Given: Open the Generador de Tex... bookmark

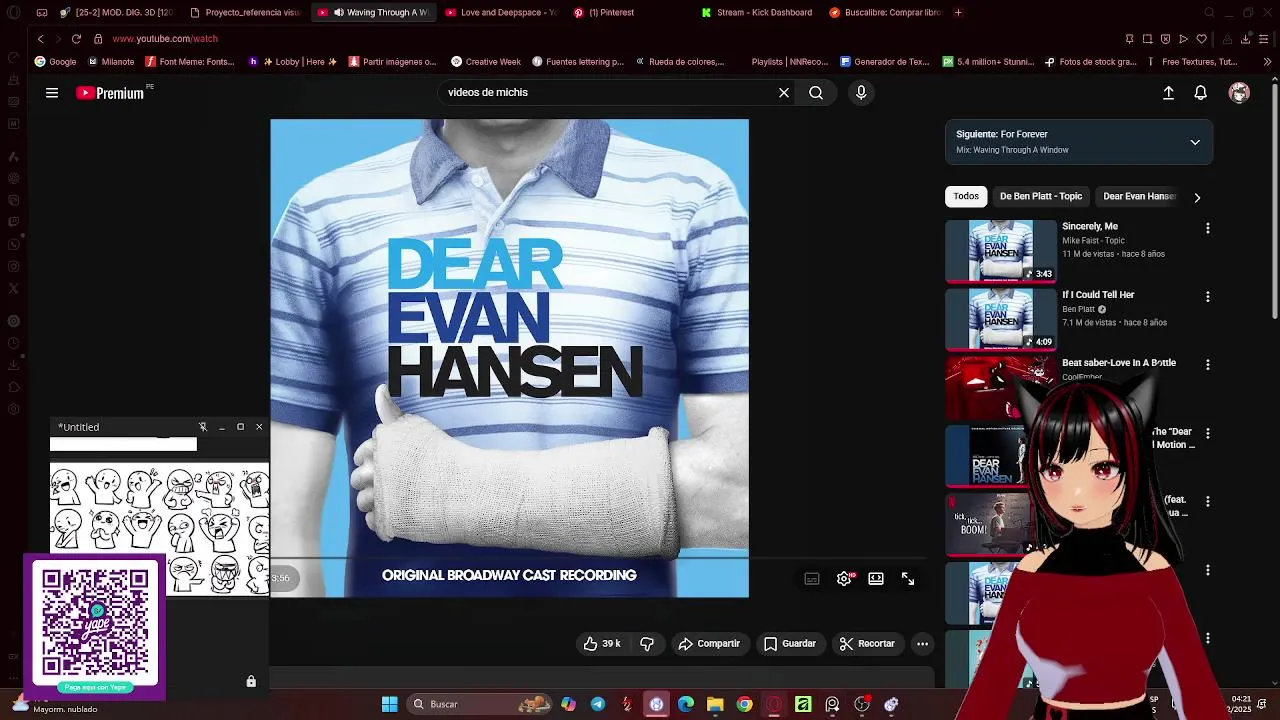Looking at the screenshot, I should click(885, 62).
